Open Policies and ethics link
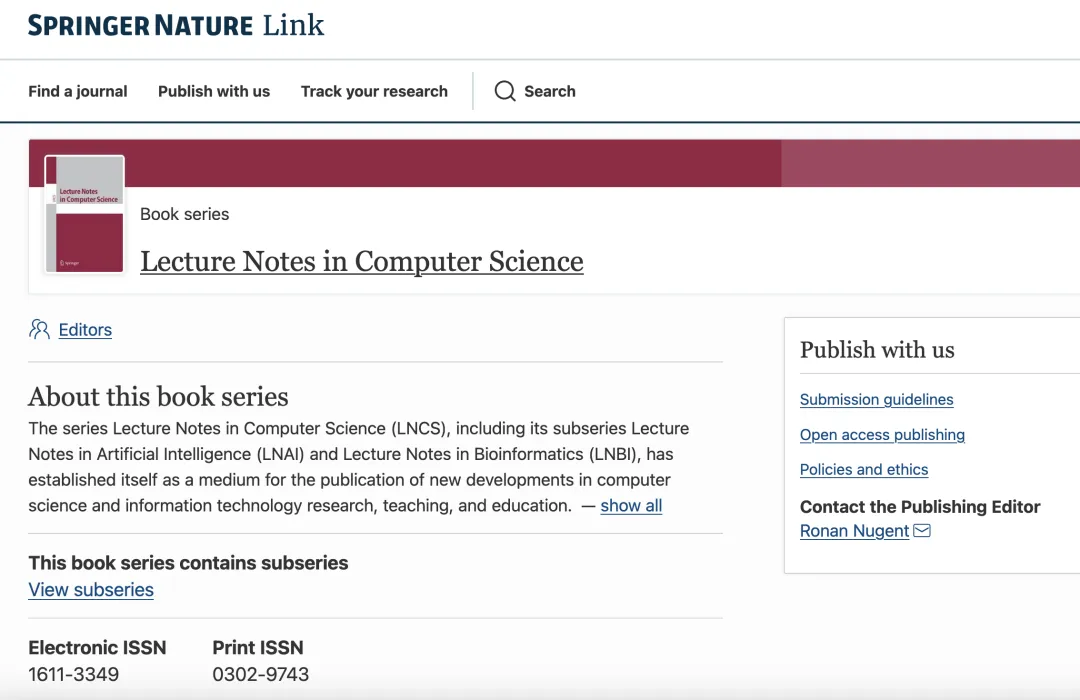 (864, 470)
